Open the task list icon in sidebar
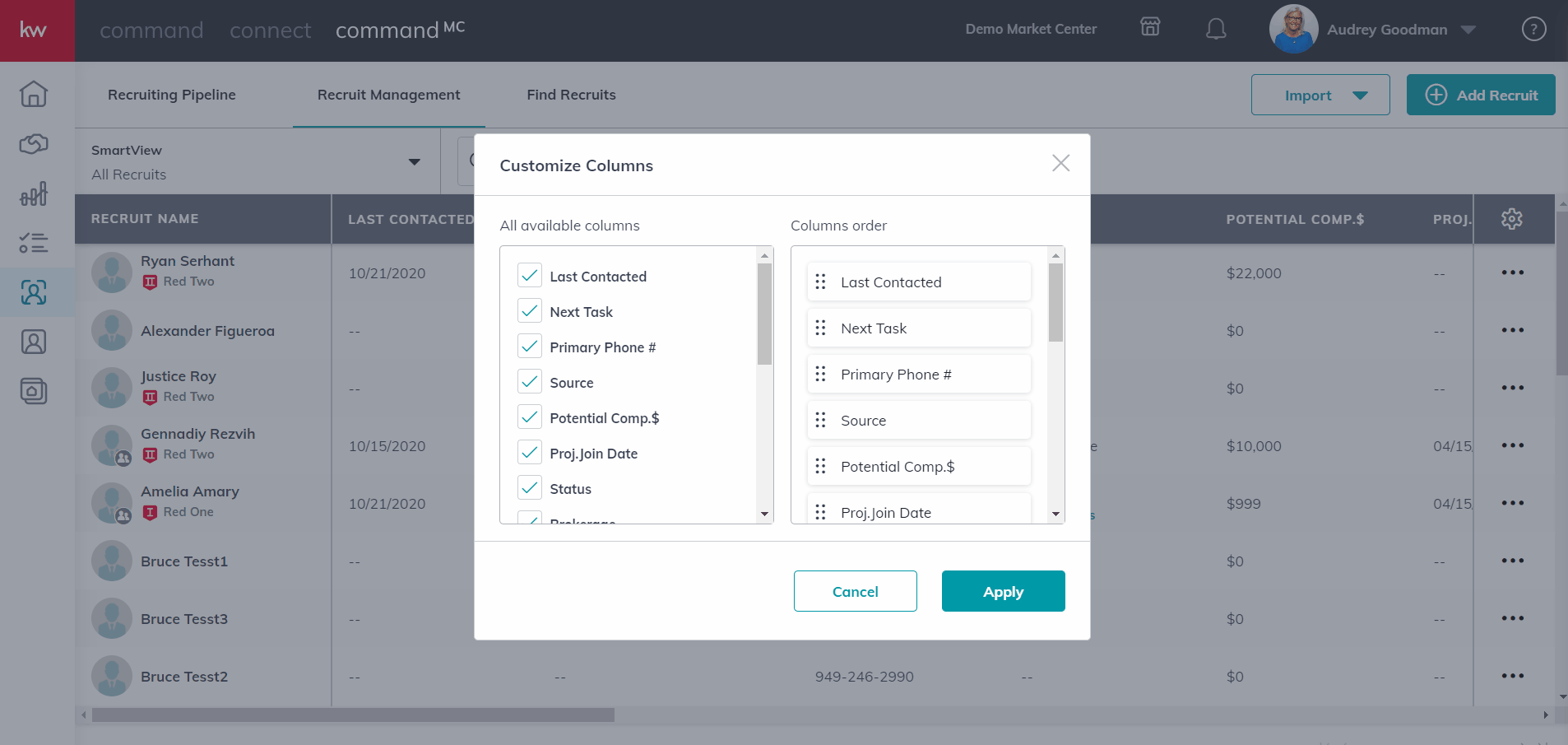 (x=34, y=243)
